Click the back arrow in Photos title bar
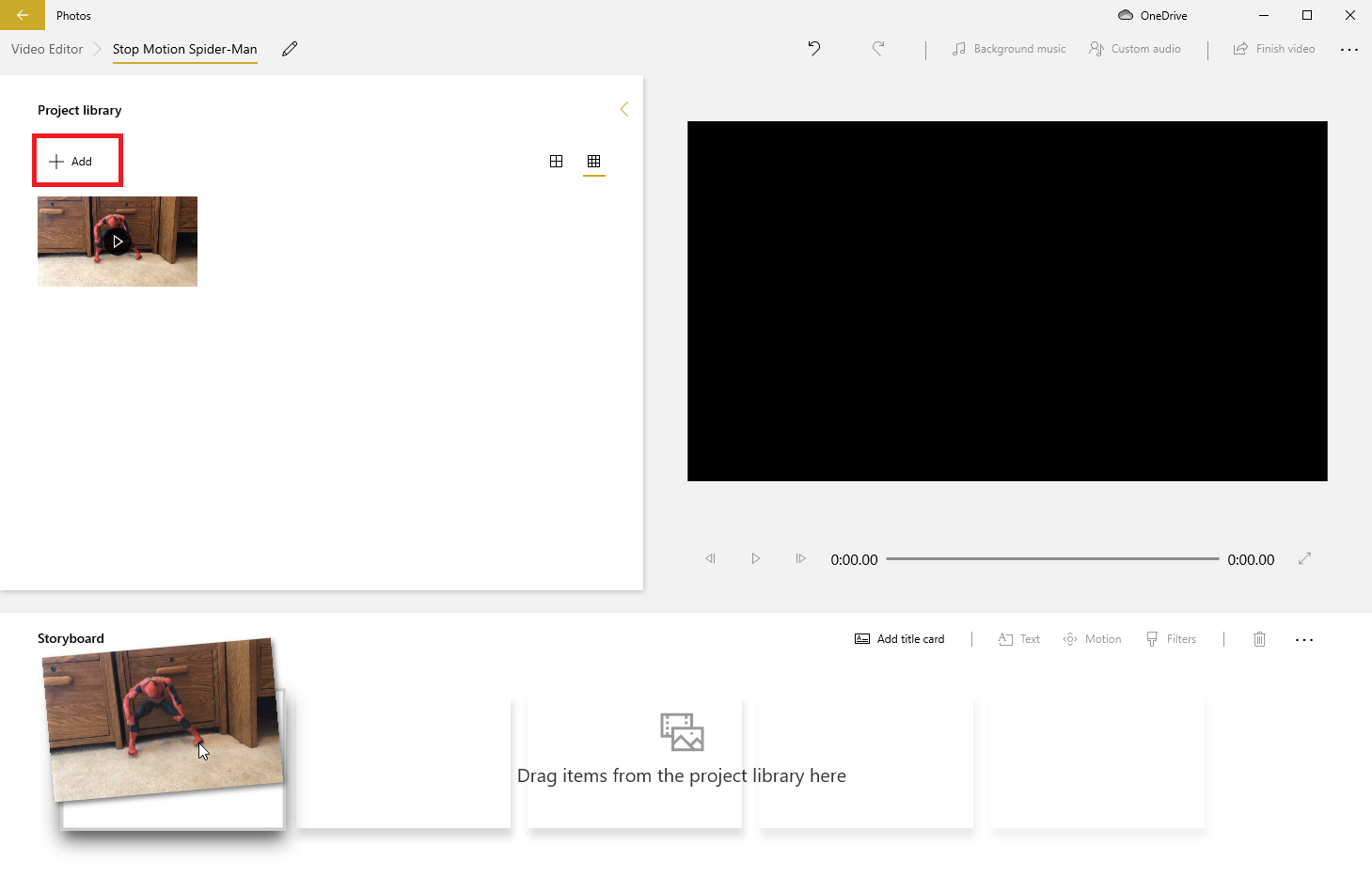 click(x=23, y=15)
